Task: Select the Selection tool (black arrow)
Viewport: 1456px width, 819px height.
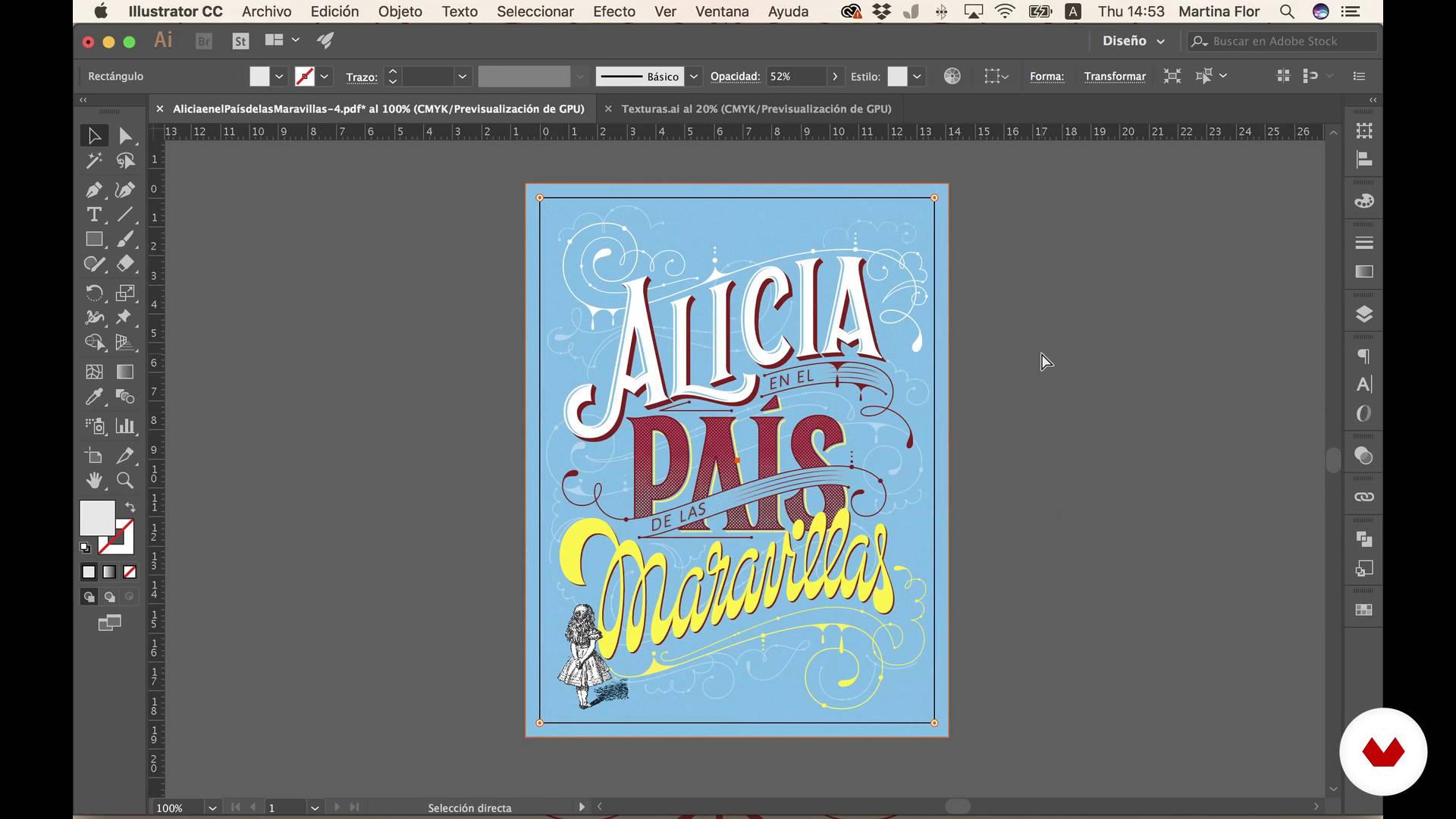Action: coord(94,136)
